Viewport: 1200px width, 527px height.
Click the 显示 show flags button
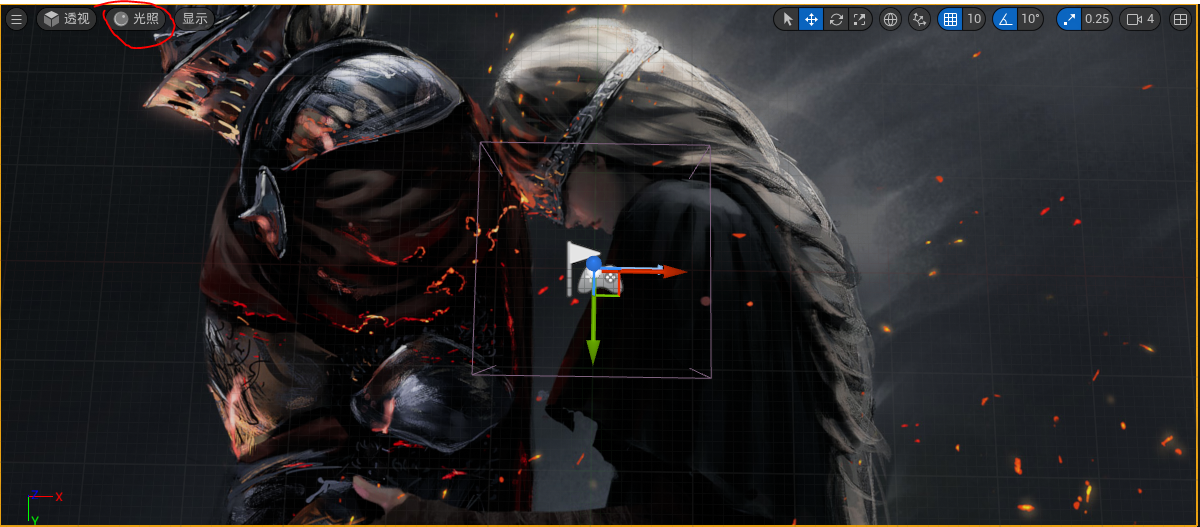coord(195,19)
